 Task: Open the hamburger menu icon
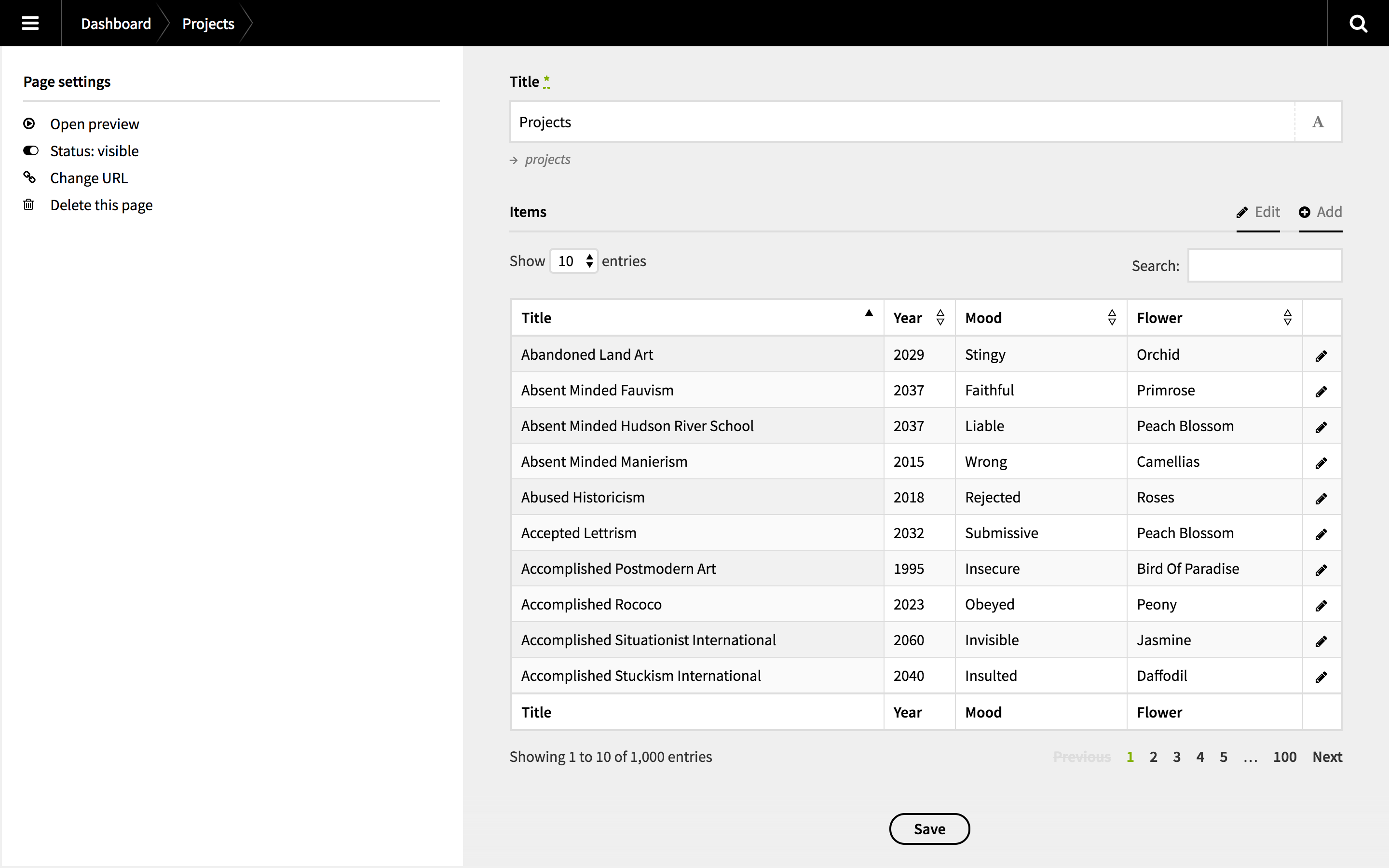[x=30, y=23]
